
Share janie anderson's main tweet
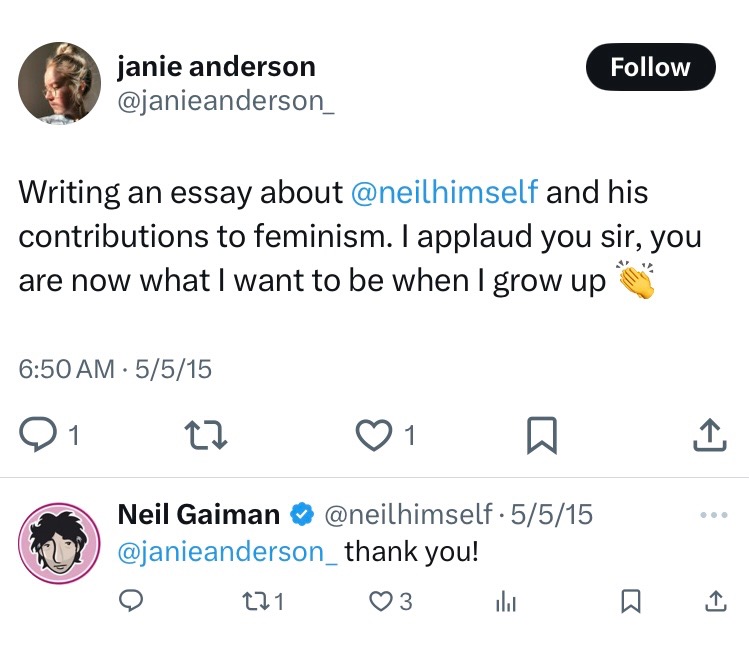(x=708, y=434)
